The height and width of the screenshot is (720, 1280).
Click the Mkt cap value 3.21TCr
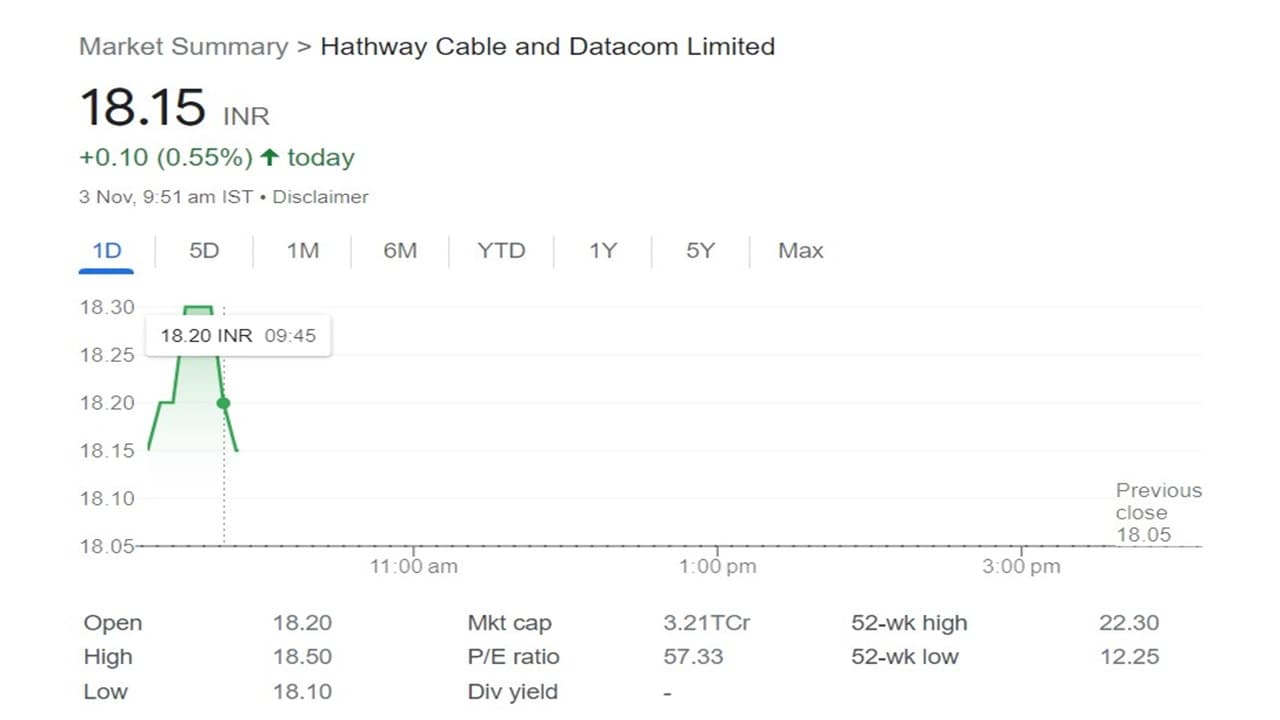(706, 623)
